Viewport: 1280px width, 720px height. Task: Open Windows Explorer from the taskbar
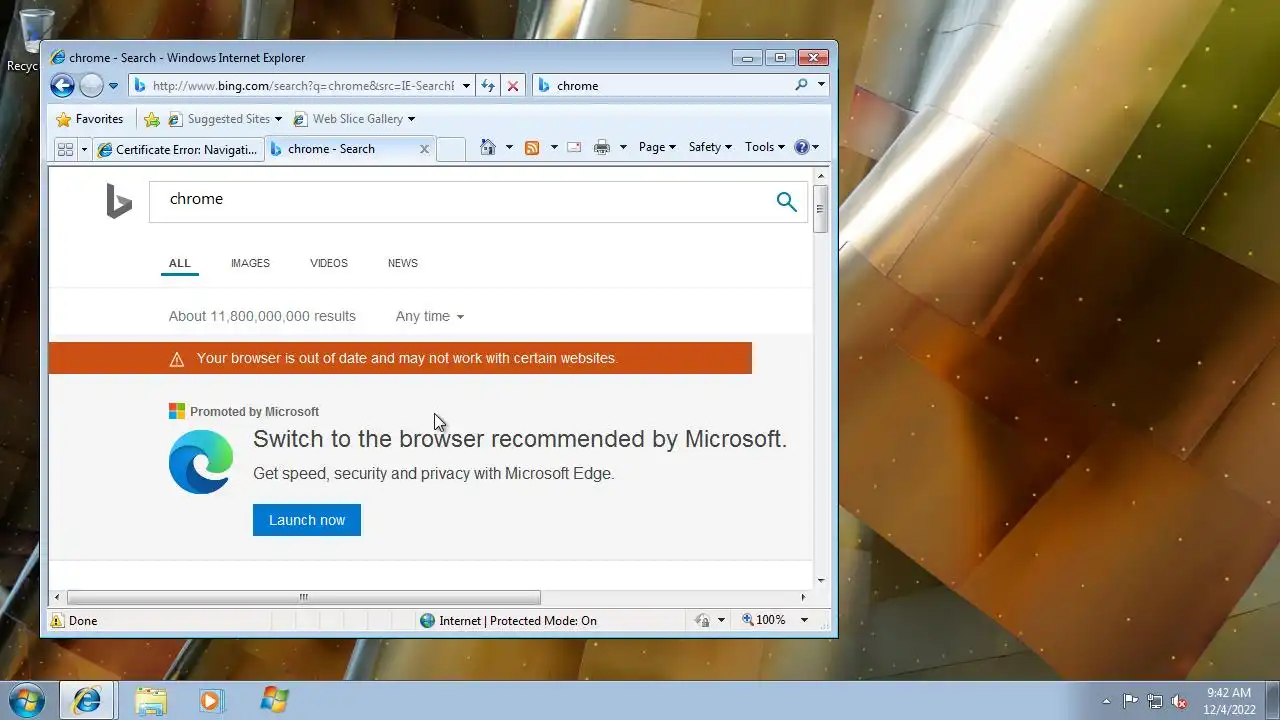tap(151, 700)
